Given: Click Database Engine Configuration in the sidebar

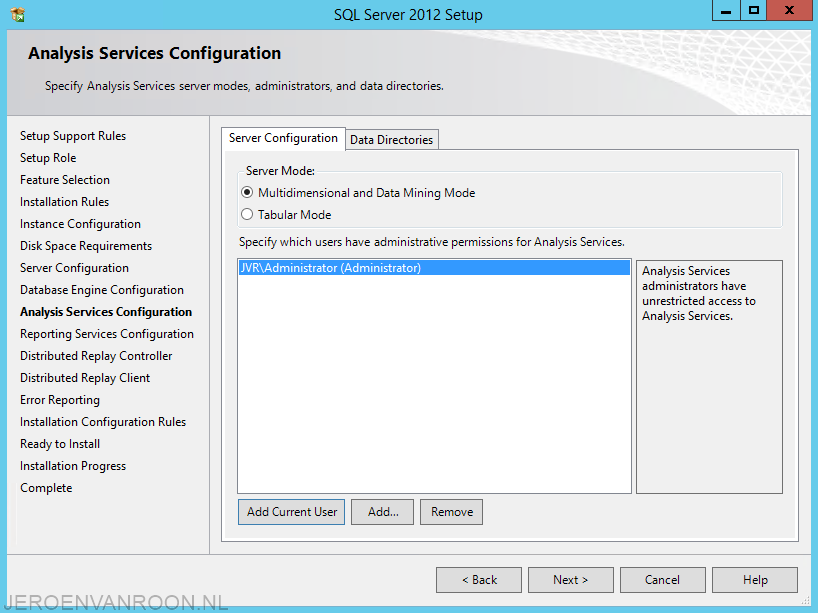Looking at the screenshot, I should pyautogui.click(x=102, y=290).
